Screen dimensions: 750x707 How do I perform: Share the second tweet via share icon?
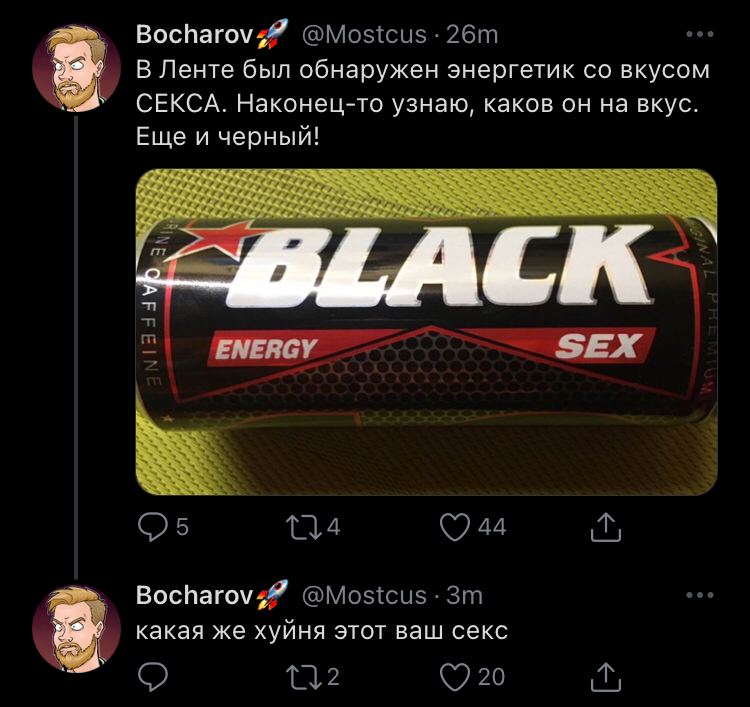pos(606,676)
